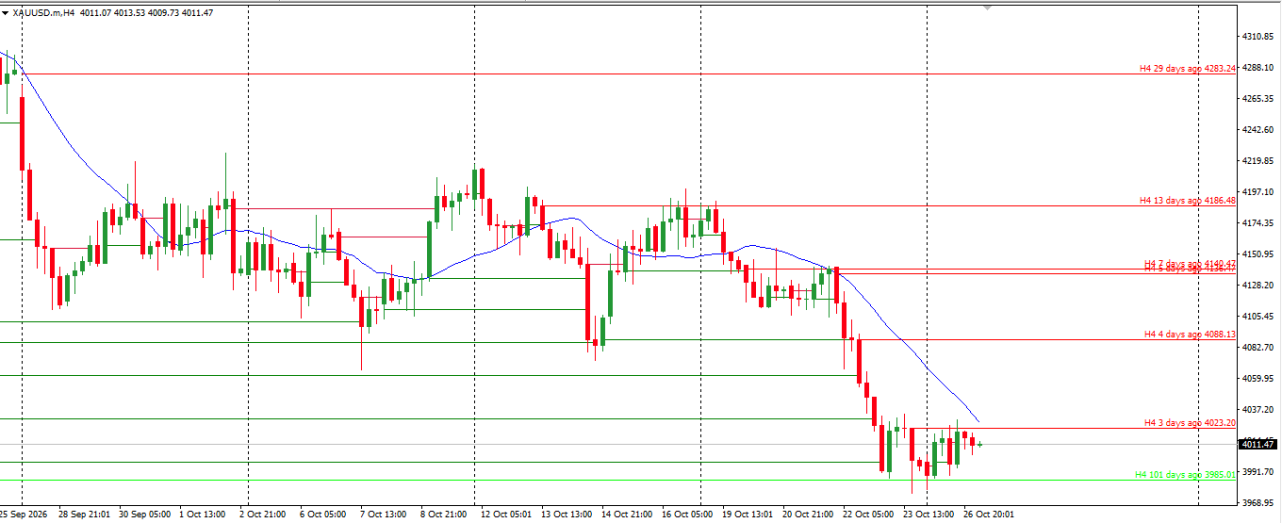Click price scale value 4197.10
1282x523 pixels.
click(1257, 191)
